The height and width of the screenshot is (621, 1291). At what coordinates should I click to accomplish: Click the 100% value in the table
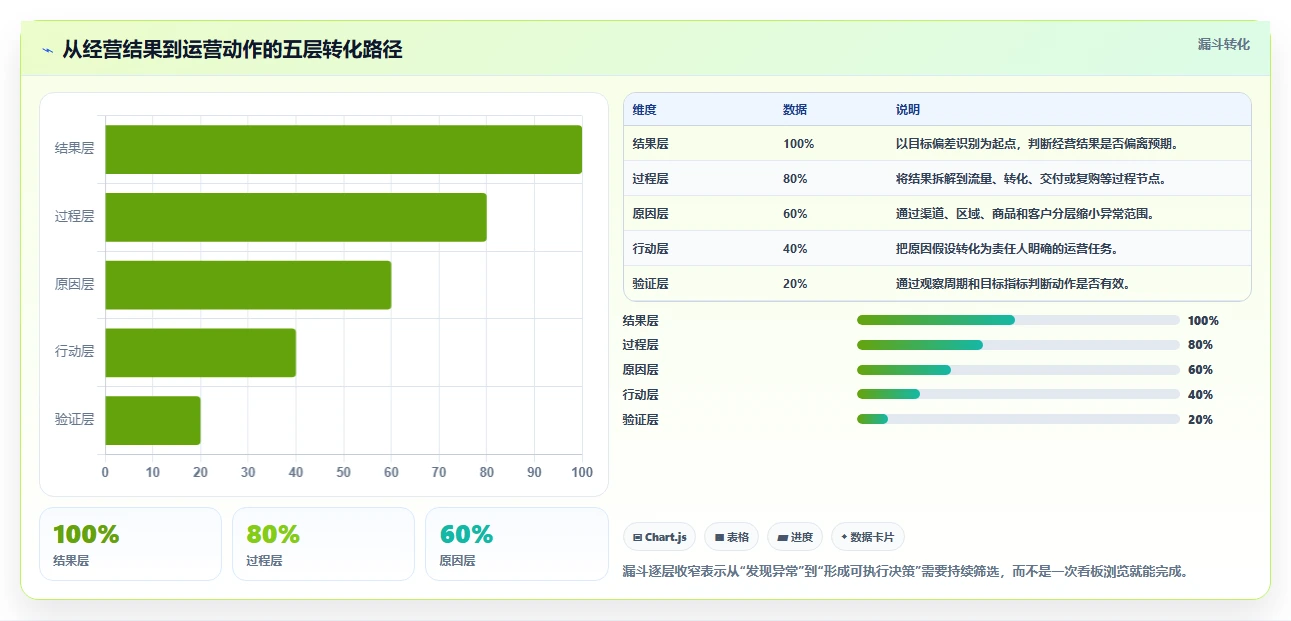pyautogui.click(x=798, y=144)
